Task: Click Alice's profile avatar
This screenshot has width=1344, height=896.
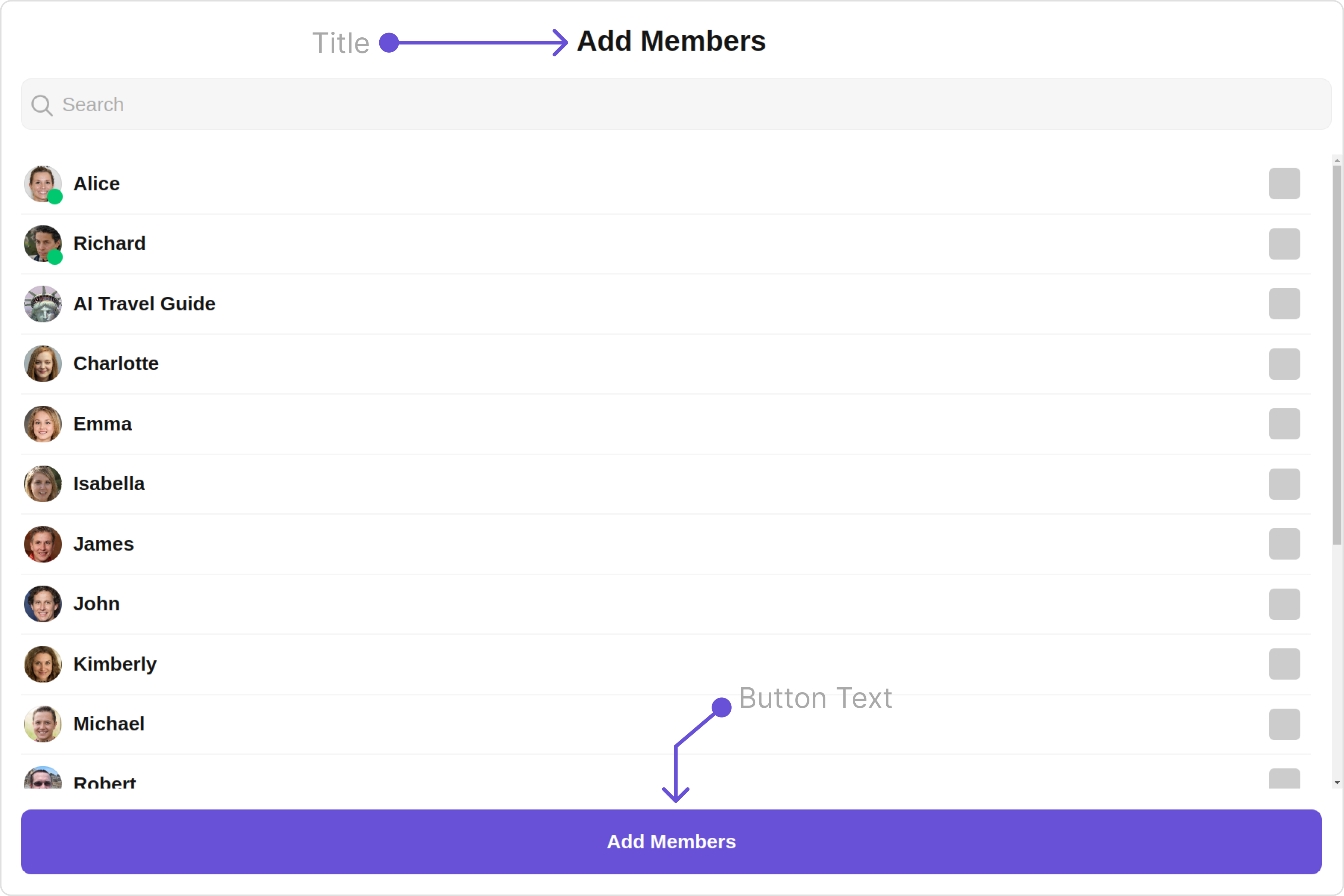Action: click(x=43, y=184)
